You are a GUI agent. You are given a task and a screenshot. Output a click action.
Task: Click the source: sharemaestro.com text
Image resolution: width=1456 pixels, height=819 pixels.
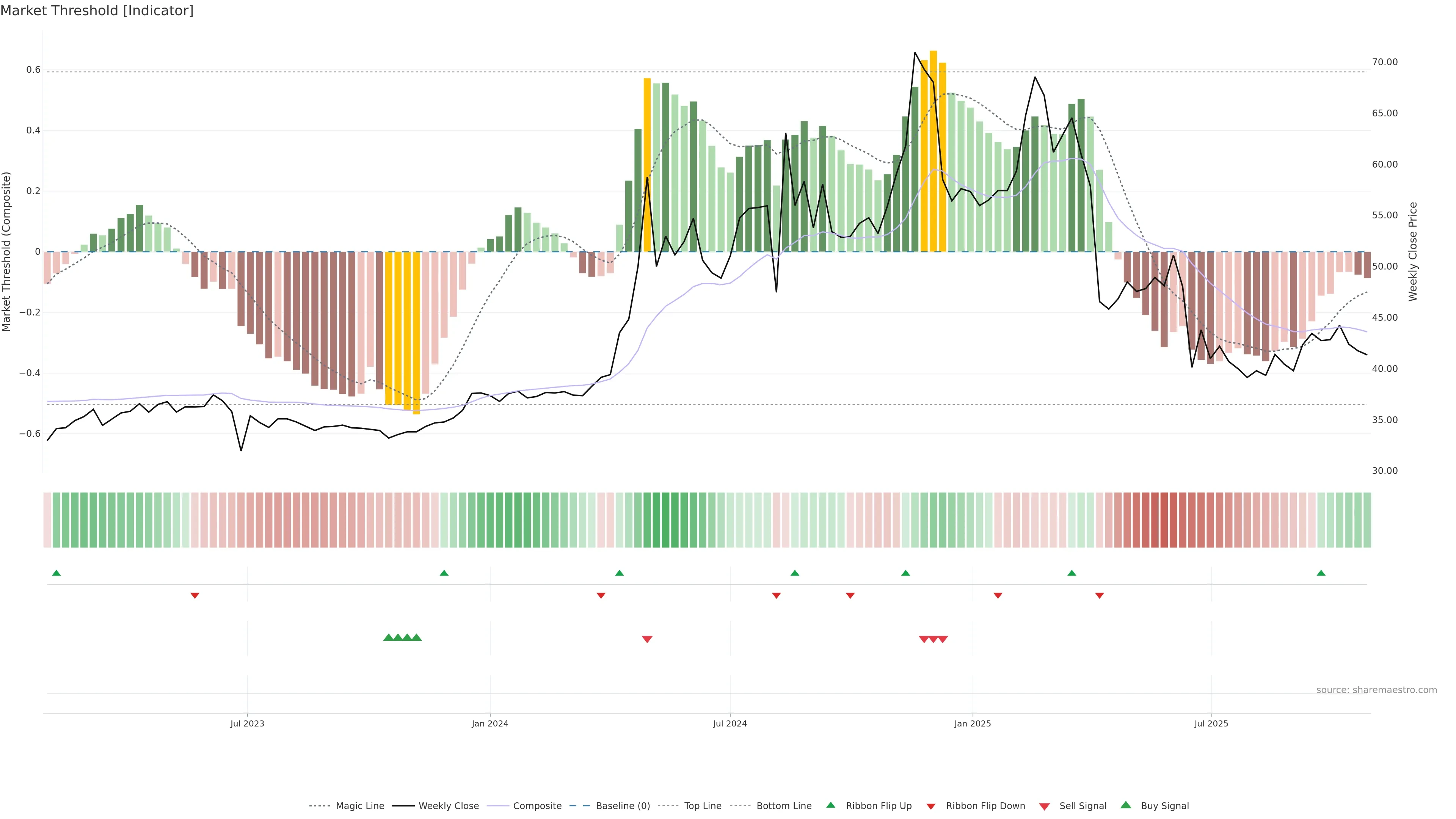click(1376, 690)
